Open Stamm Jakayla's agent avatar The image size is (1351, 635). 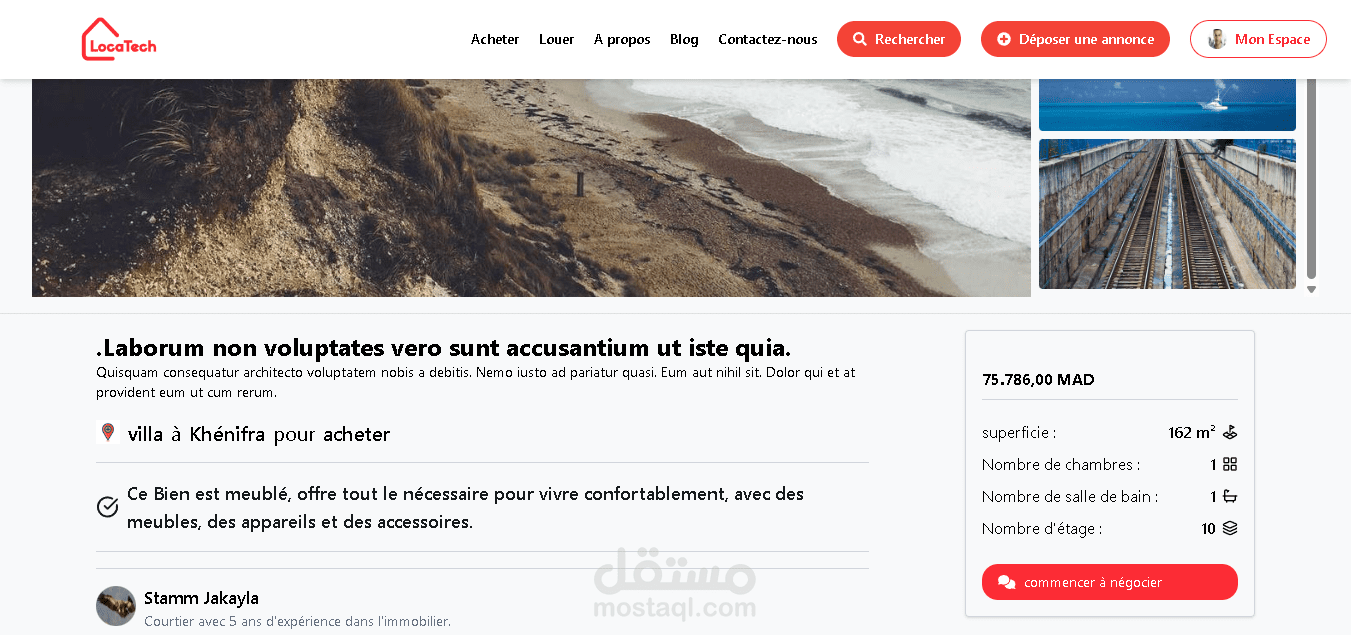[116, 606]
